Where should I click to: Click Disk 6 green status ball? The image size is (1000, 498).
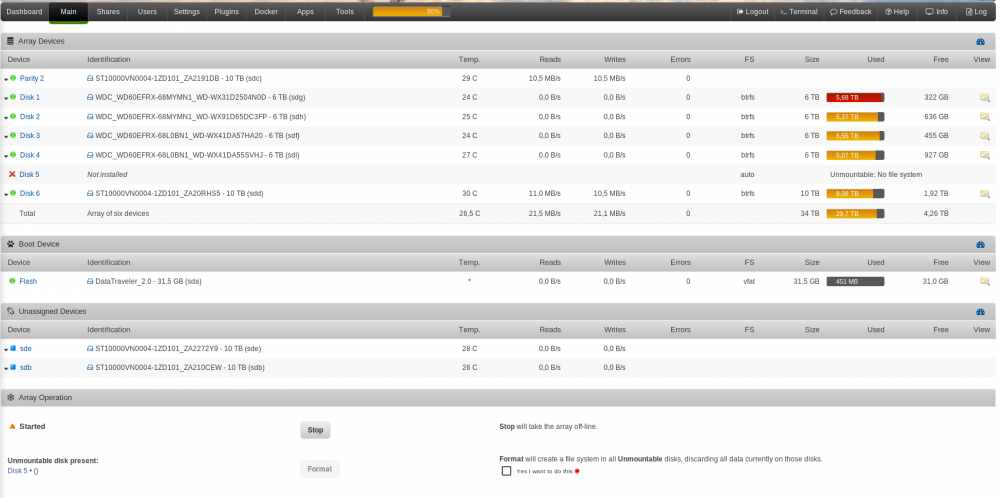coord(13,193)
